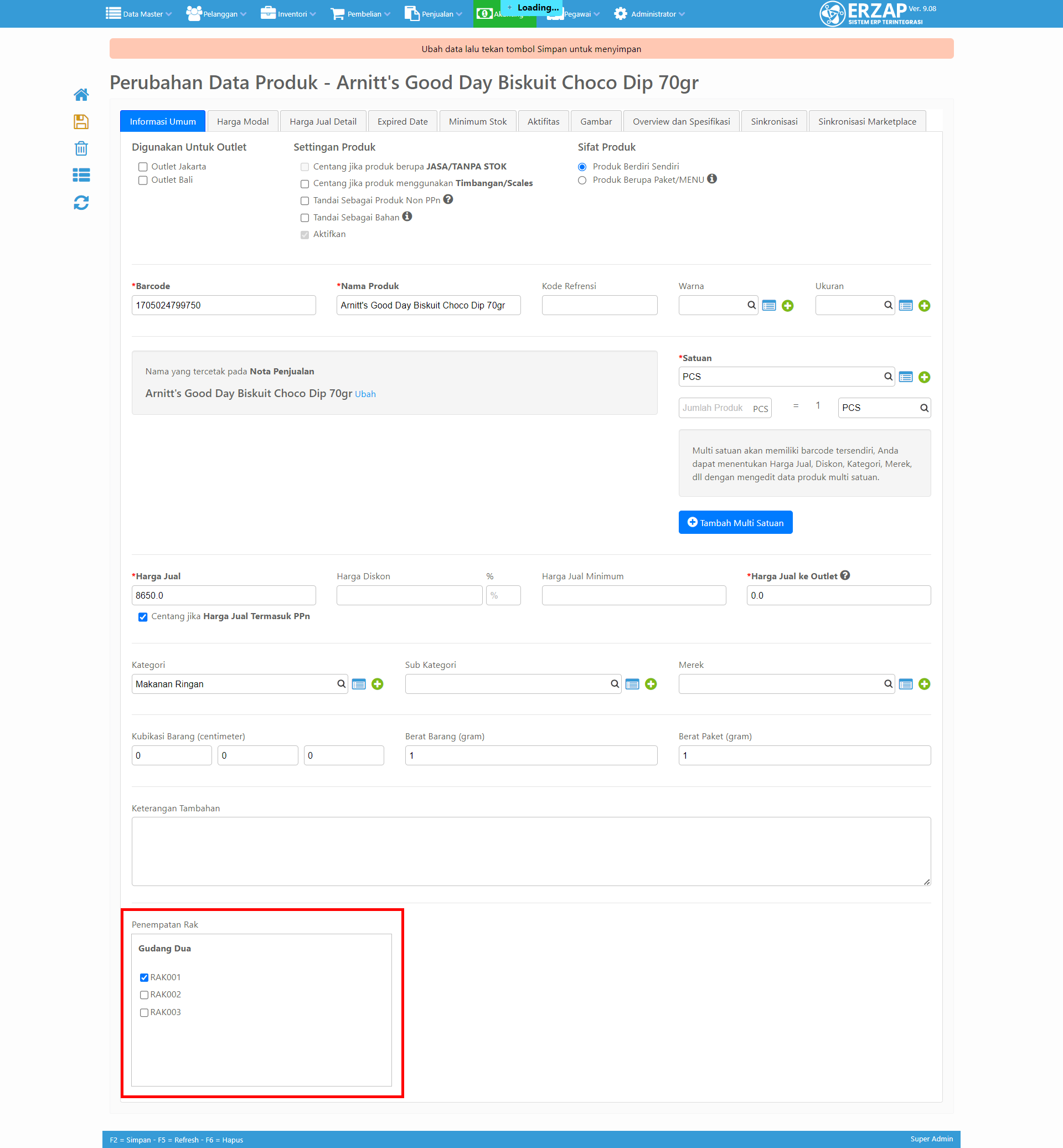Add new Merek with green plus icon
Screen dimensions: 1063x1148
pos(925,684)
